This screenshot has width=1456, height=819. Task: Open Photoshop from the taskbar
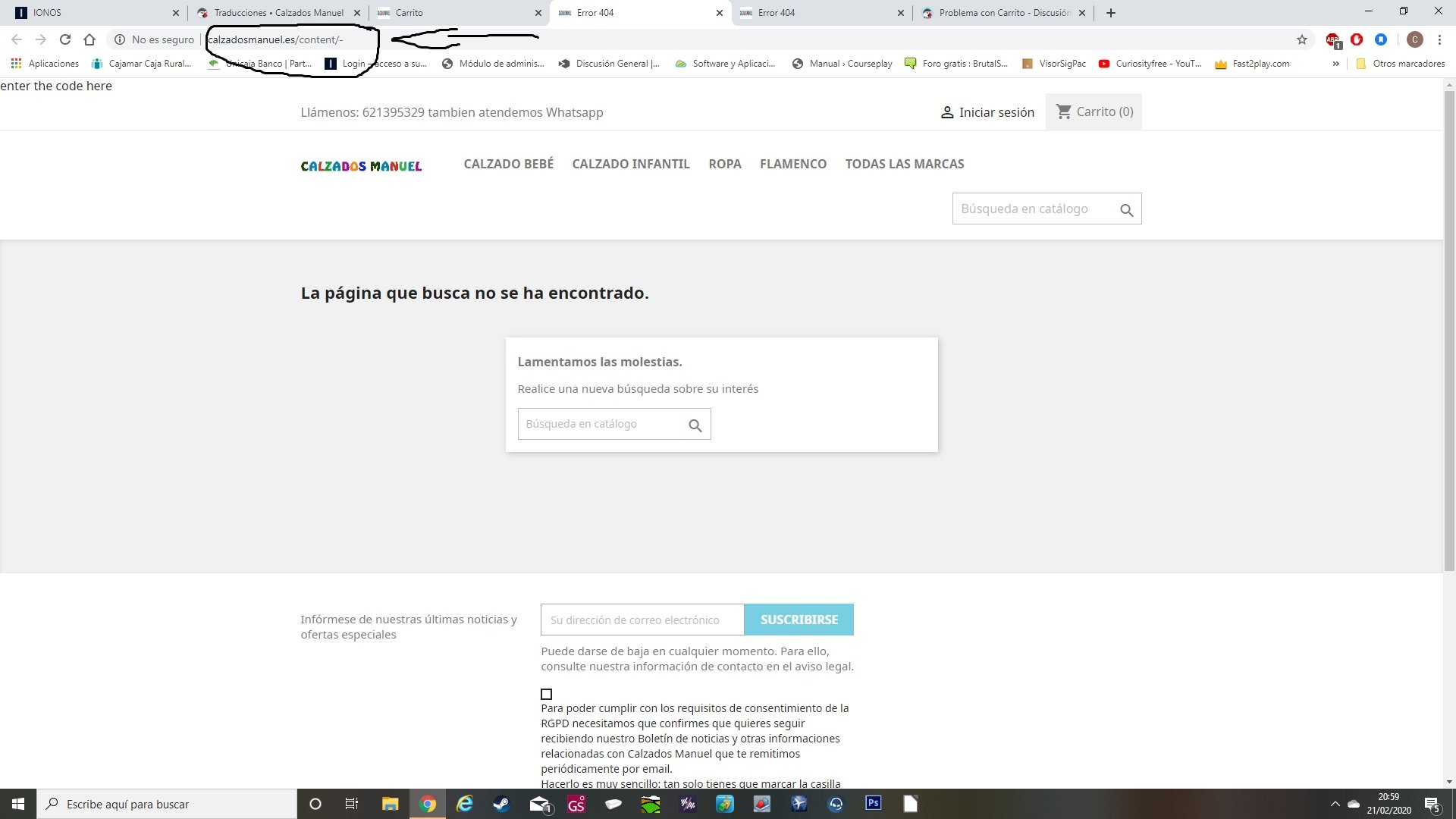click(x=873, y=803)
